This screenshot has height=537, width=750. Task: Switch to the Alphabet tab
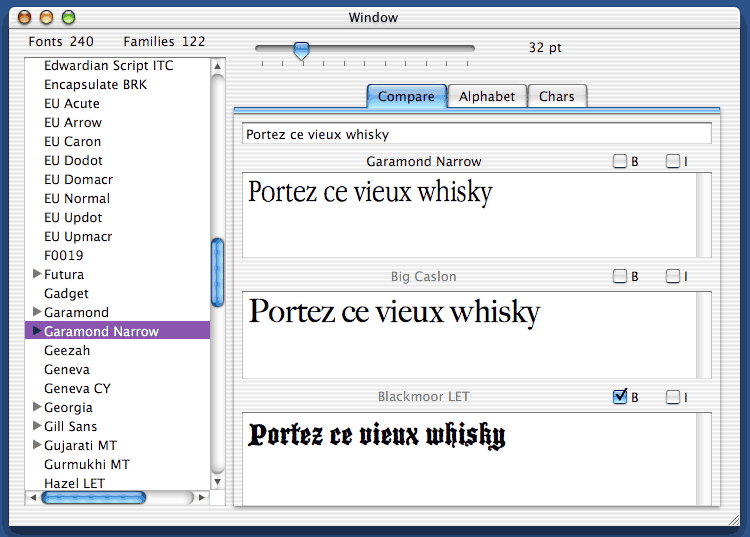[487, 97]
